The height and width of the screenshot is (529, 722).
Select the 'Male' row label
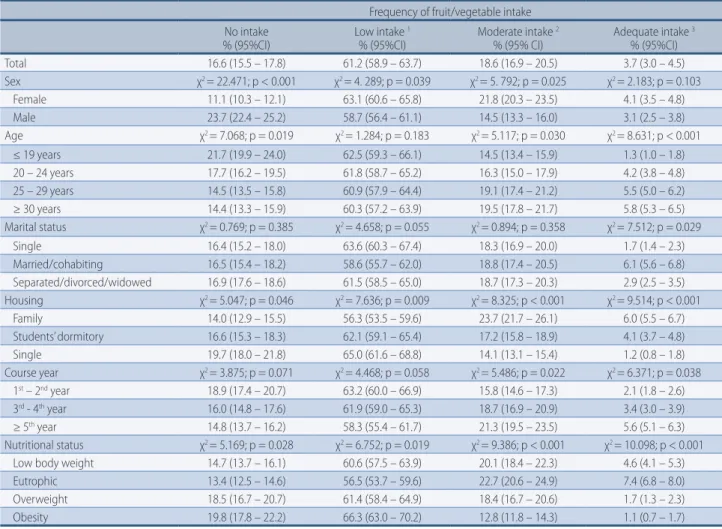pos(24,117)
